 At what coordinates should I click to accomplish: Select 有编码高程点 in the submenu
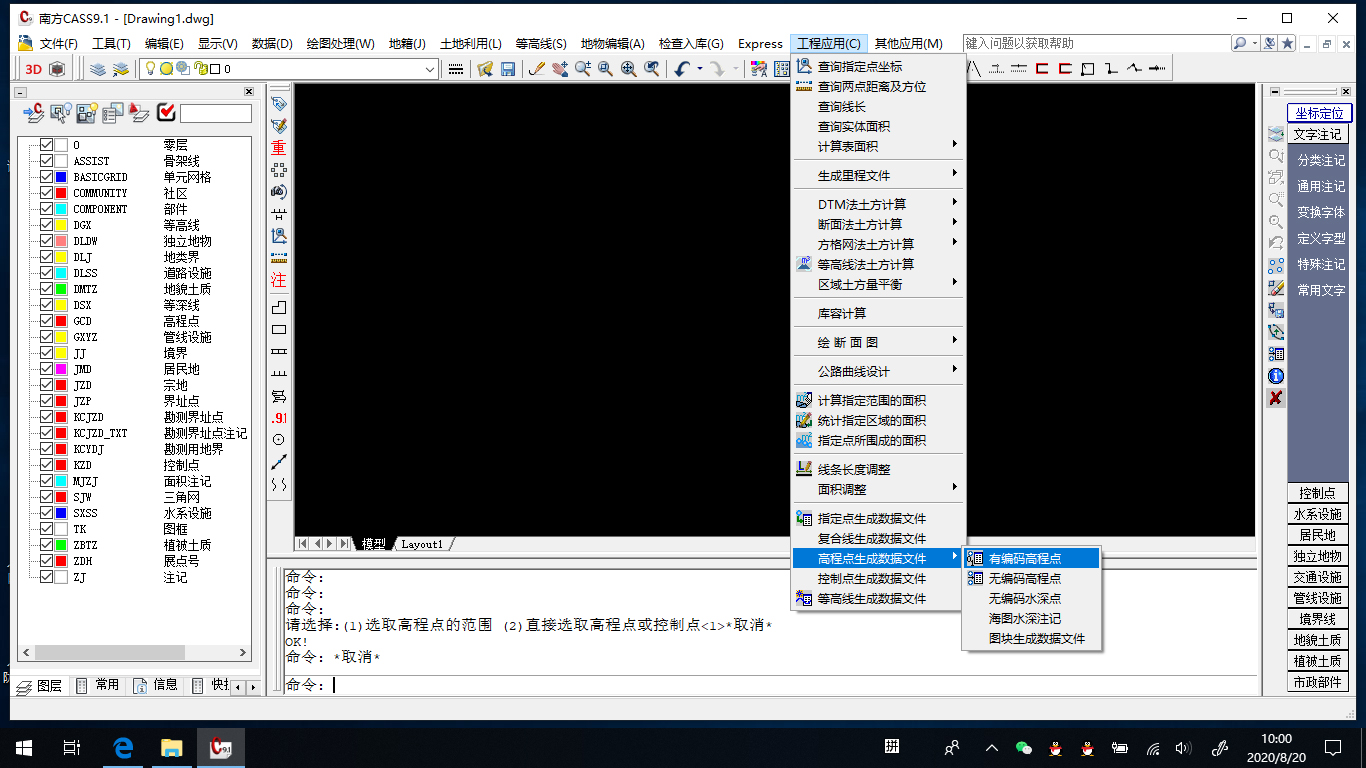click(x=1032, y=558)
